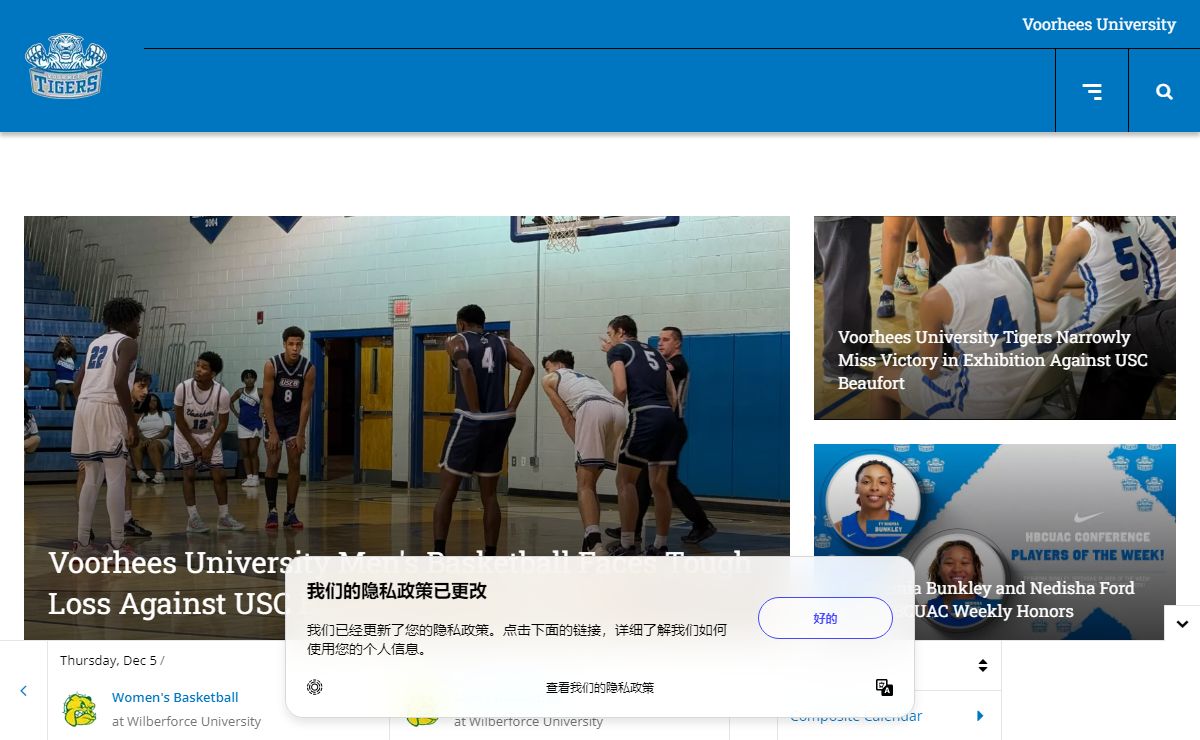Click the Wilberforce bulldog logo beside Women's Basketball
Viewport: 1200px width, 740px height.
(x=80, y=709)
